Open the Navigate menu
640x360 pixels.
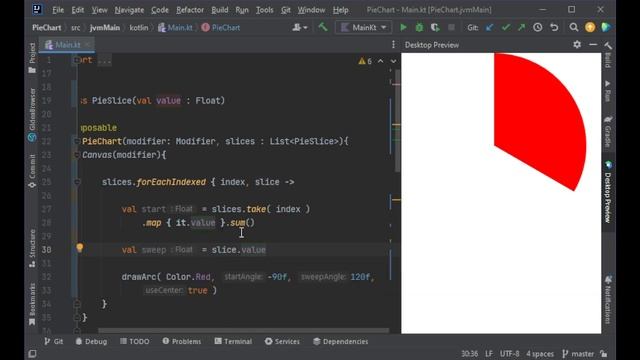tap(129, 10)
